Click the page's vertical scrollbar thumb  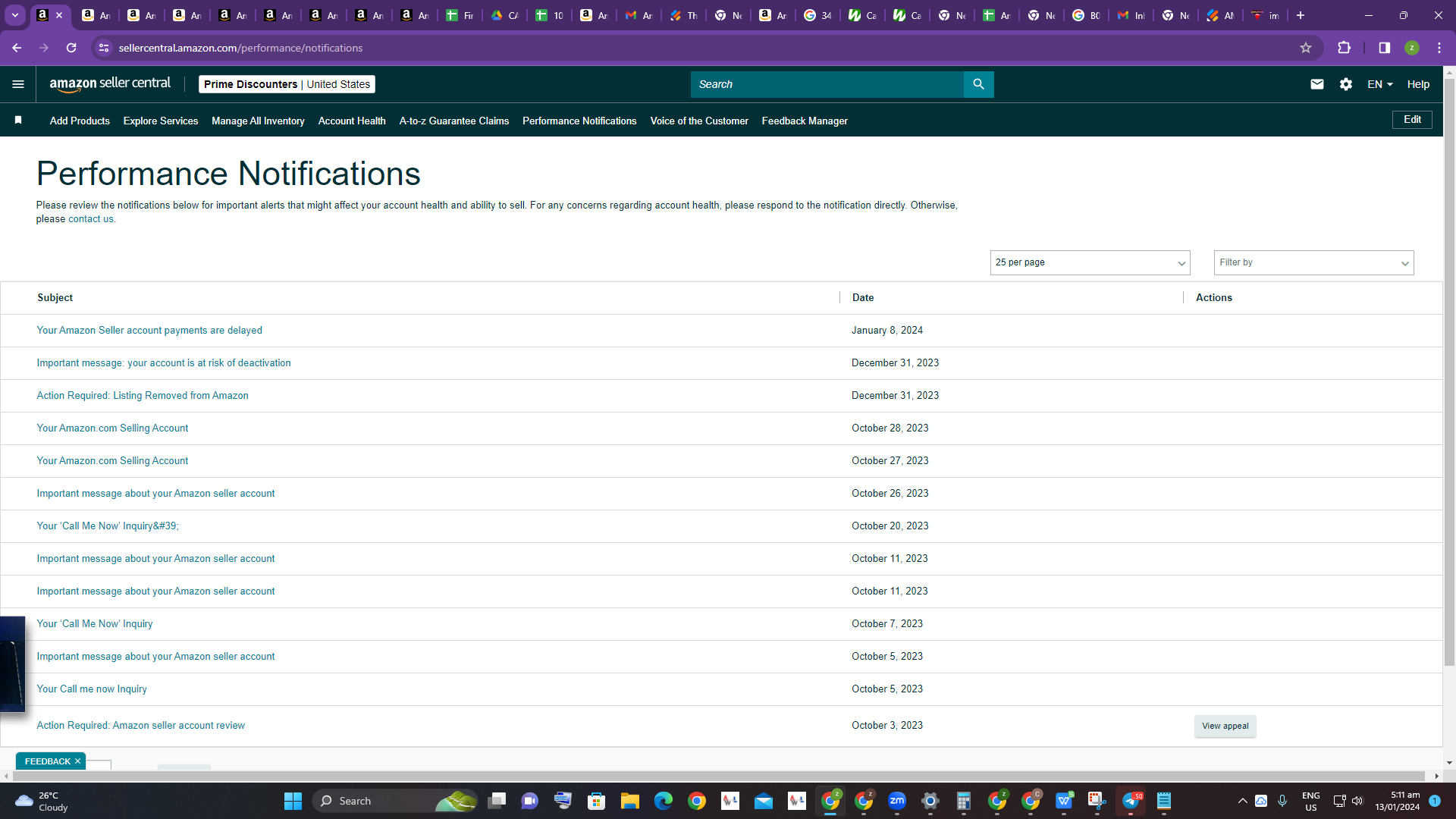pos(1449,372)
